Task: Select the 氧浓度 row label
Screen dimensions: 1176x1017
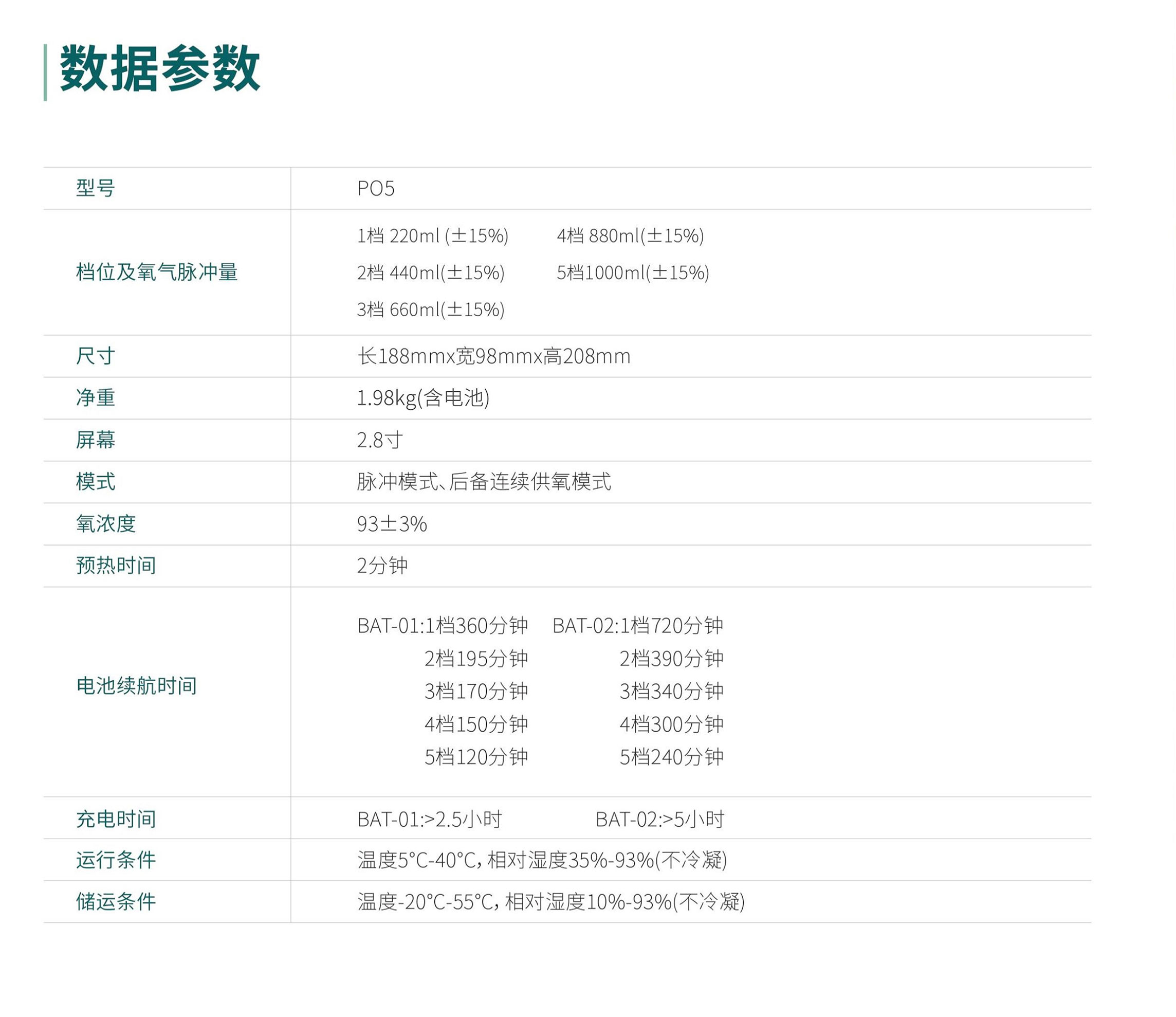Action: pyautogui.click(x=105, y=523)
